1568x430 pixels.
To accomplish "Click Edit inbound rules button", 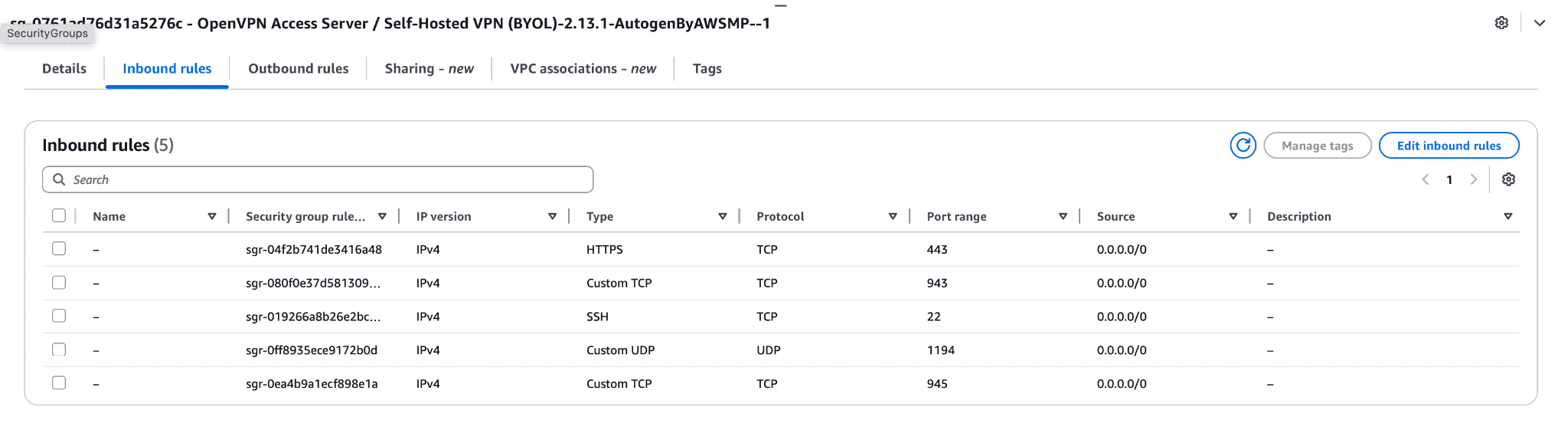I will tap(1449, 146).
